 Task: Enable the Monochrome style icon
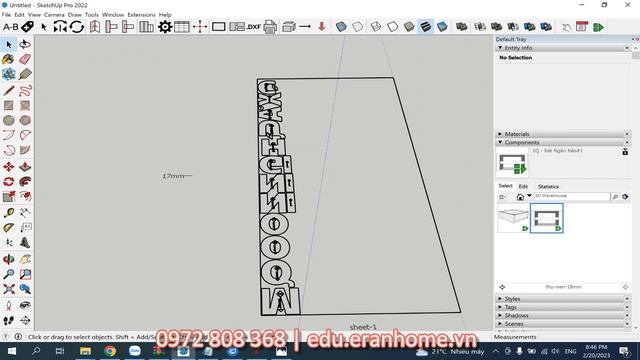[442, 27]
